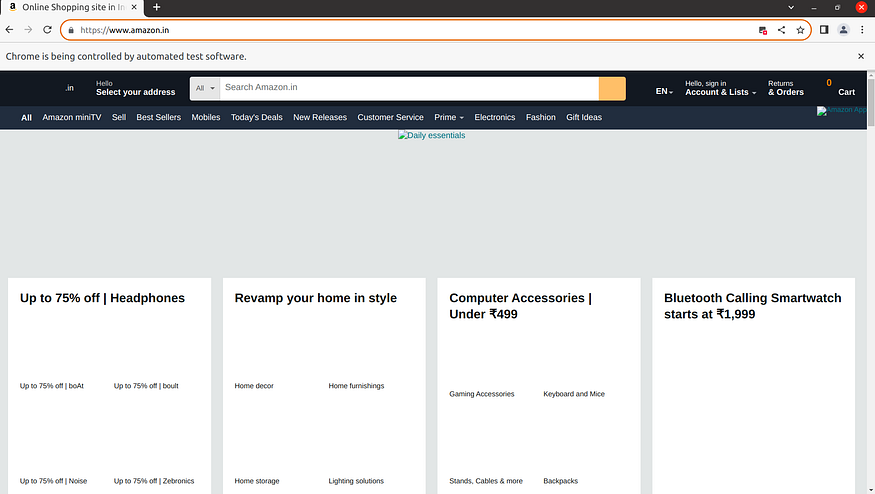The width and height of the screenshot is (875, 494).
Task: View site information via the padlock icon
Action: [x=71, y=30]
